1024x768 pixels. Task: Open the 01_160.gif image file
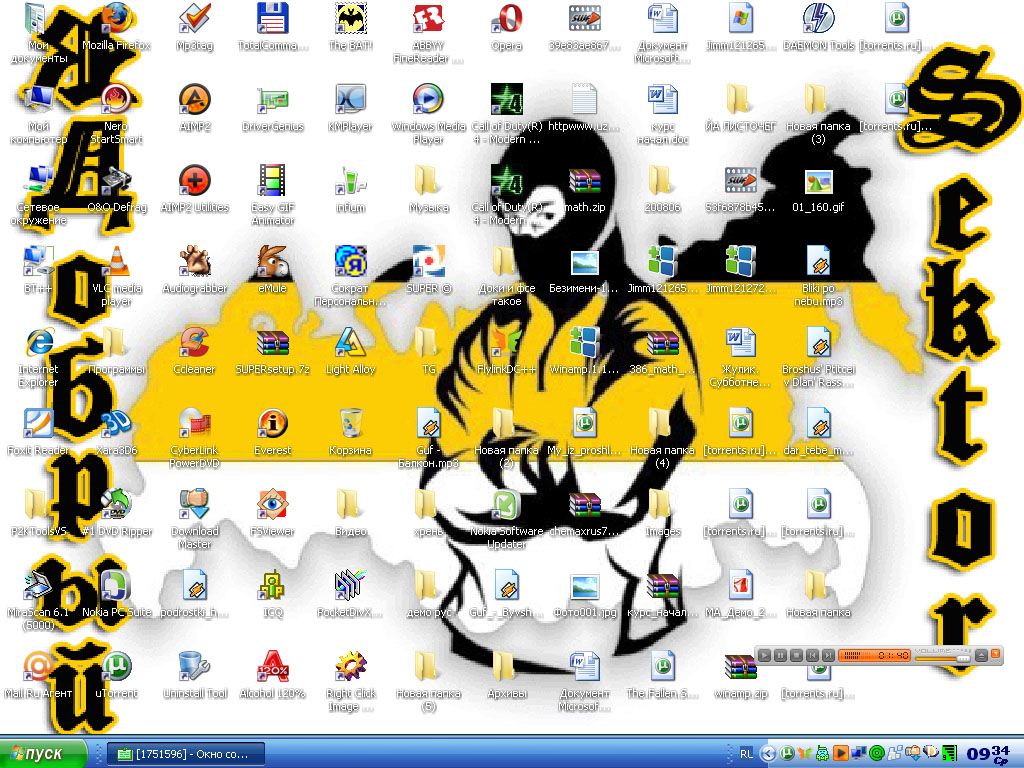pos(818,189)
